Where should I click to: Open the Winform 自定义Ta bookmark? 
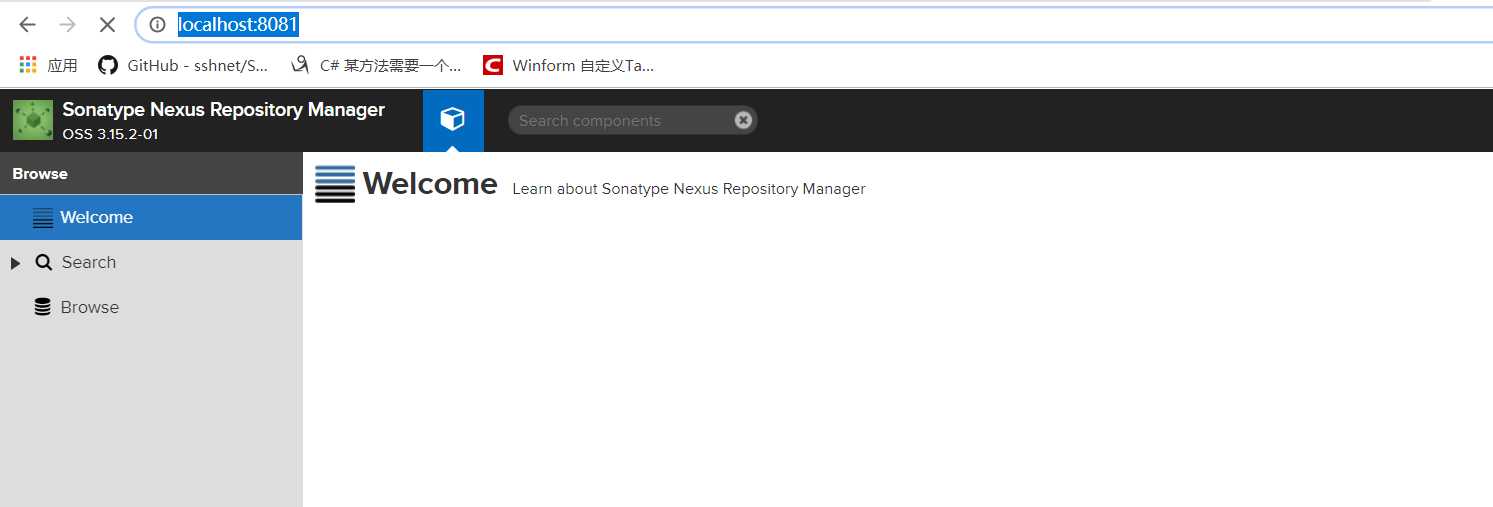coord(568,65)
